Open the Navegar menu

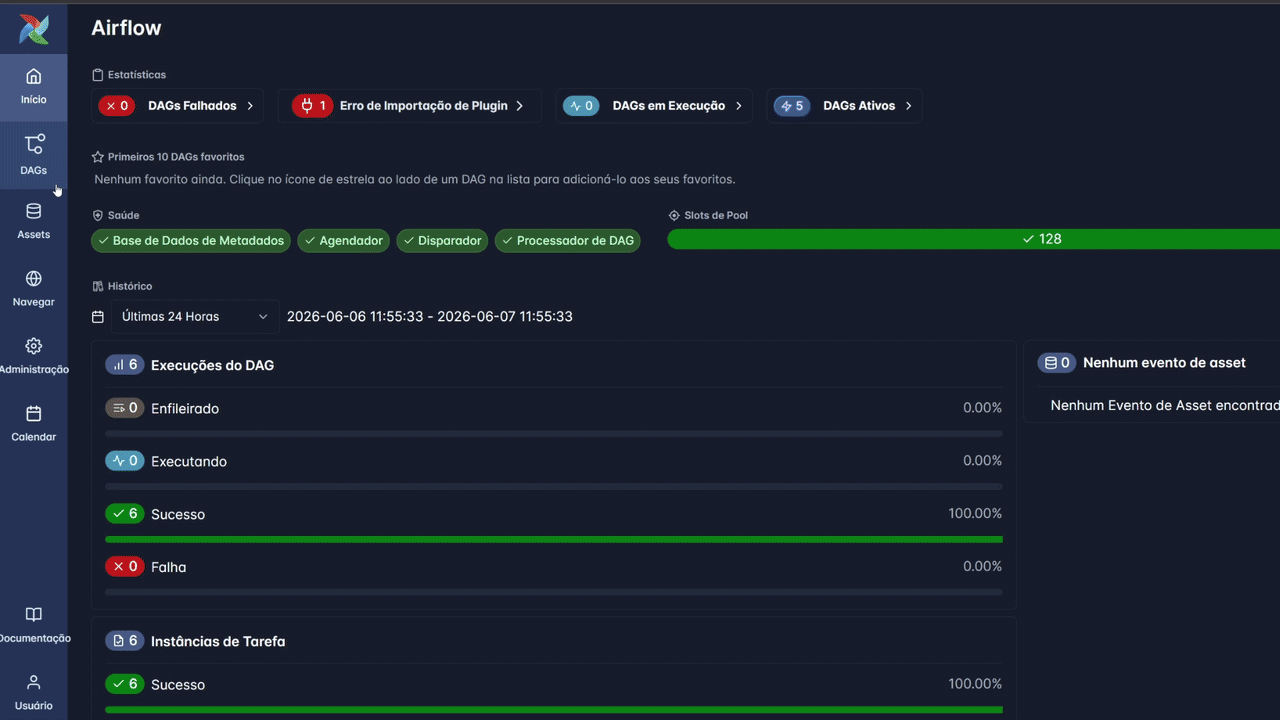(x=33, y=289)
